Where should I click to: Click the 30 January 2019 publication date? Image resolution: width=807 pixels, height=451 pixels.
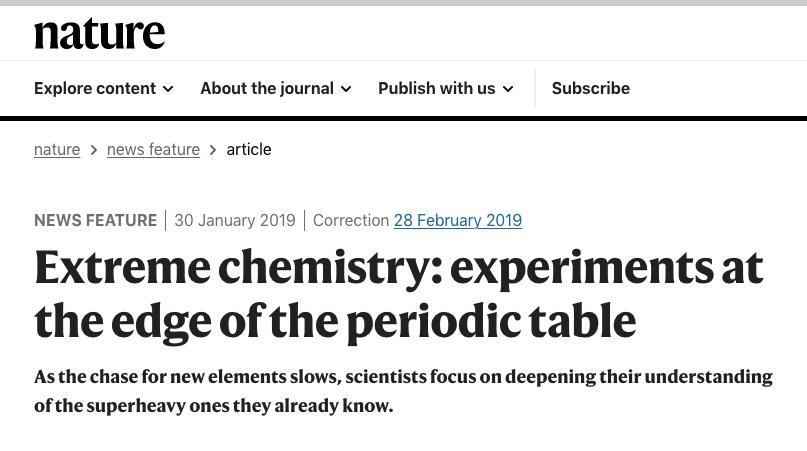point(235,220)
